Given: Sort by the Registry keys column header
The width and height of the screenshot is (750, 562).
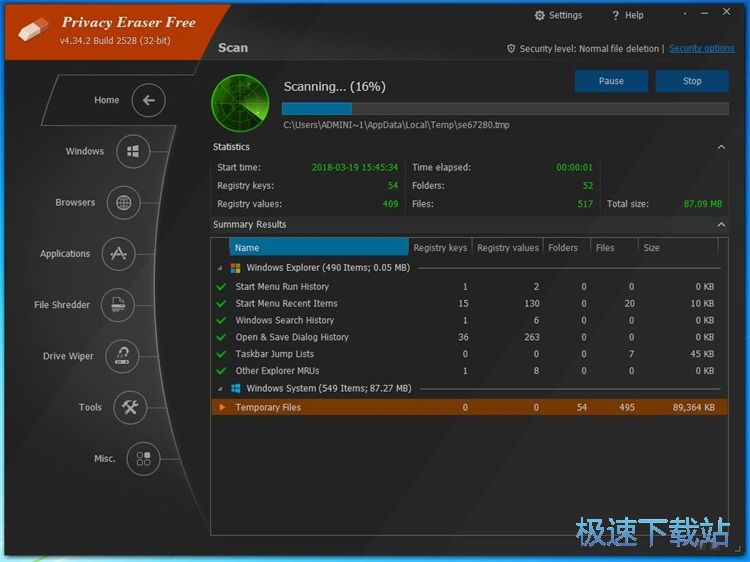Looking at the screenshot, I should [440, 248].
